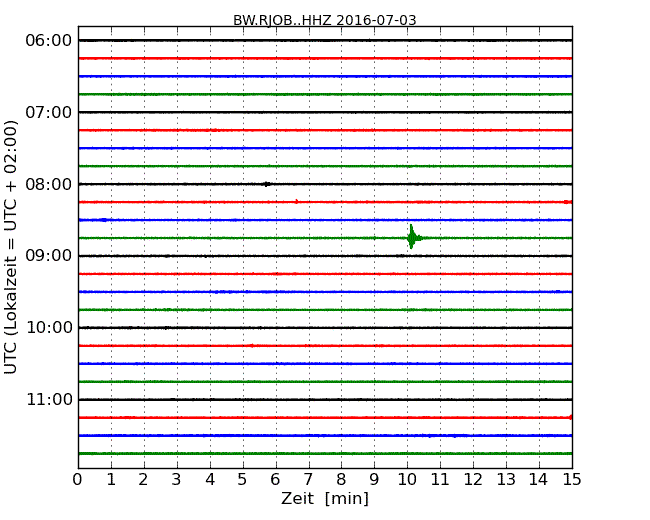This screenshot has height=520, width=650.
Task: Select the 10:00 y-axis tick label
Action: [x=49, y=328]
